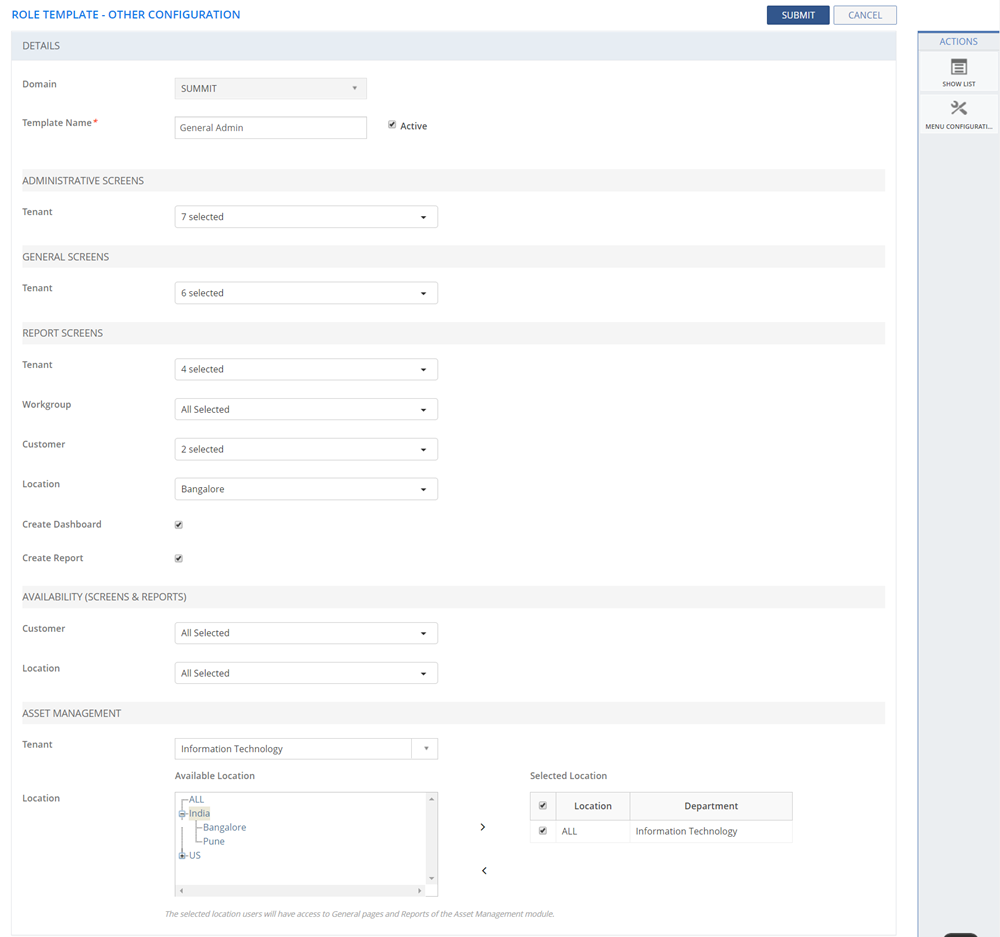This screenshot has width=1000, height=937.
Task: Expand the US tree node
Action: coord(182,856)
